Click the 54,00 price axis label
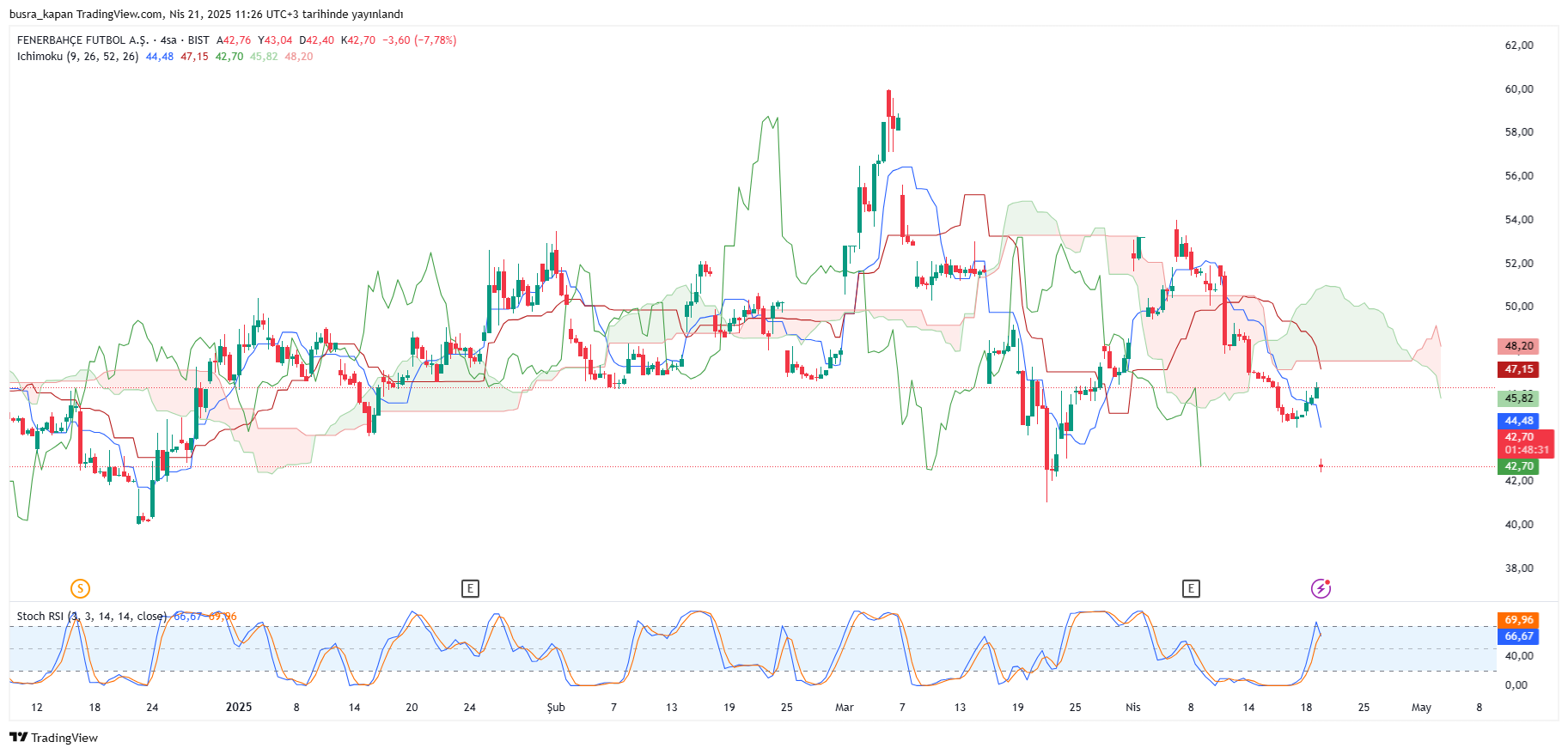This screenshot has height=754, width=1568. (1519, 220)
